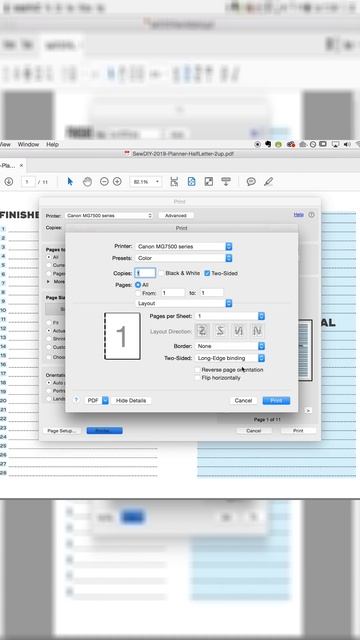Click the Full Screen mode icon

click(209, 182)
